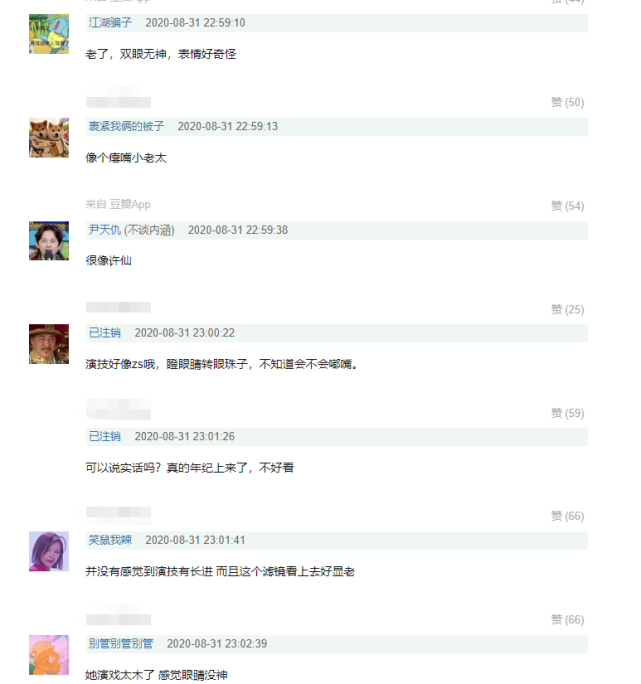Viewport: 641px width, 684px height.
Task: Like 不好看 comment via 赞 (66)
Action: click(567, 516)
